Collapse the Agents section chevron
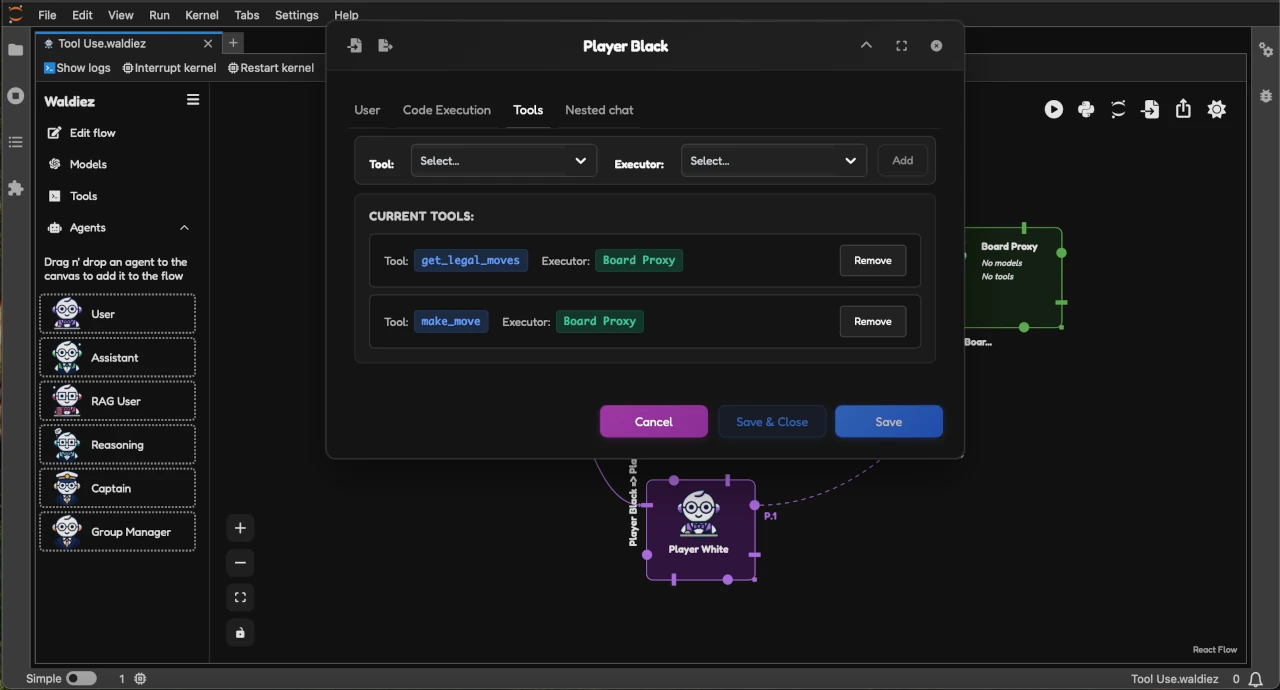The width and height of the screenshot is (1280, 690). [184, 228]
